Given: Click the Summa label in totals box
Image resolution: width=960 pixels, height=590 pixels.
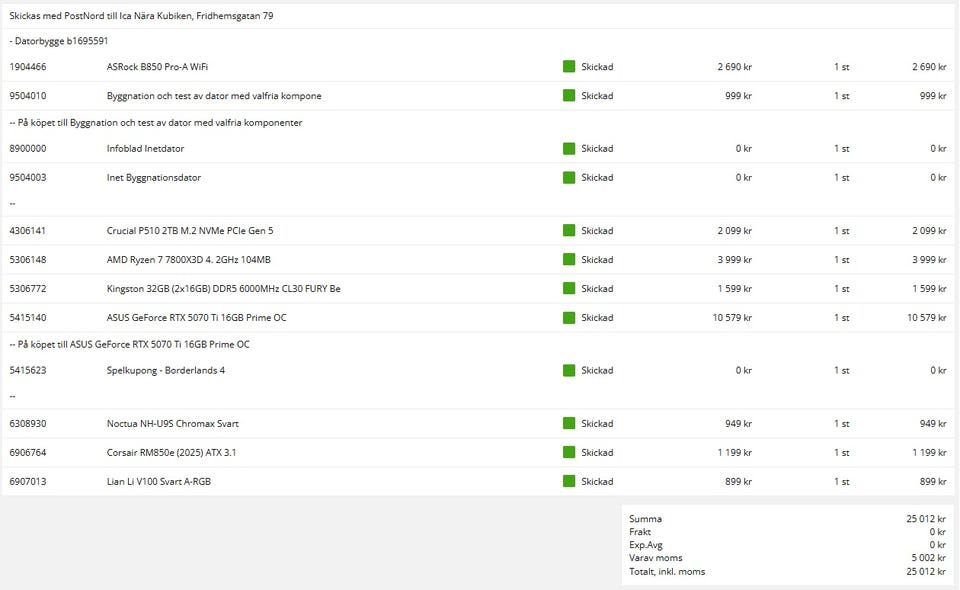Looking at the screenshot, I should pyautogui.click(x=645, y=519).
